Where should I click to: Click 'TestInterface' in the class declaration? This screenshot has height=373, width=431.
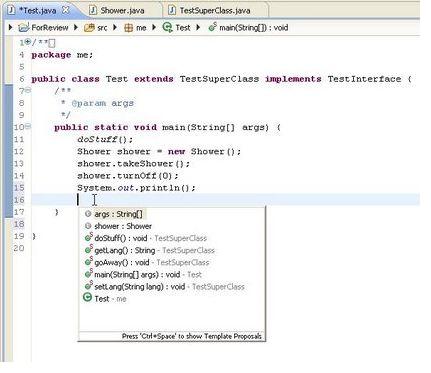[x=364, y=79]
